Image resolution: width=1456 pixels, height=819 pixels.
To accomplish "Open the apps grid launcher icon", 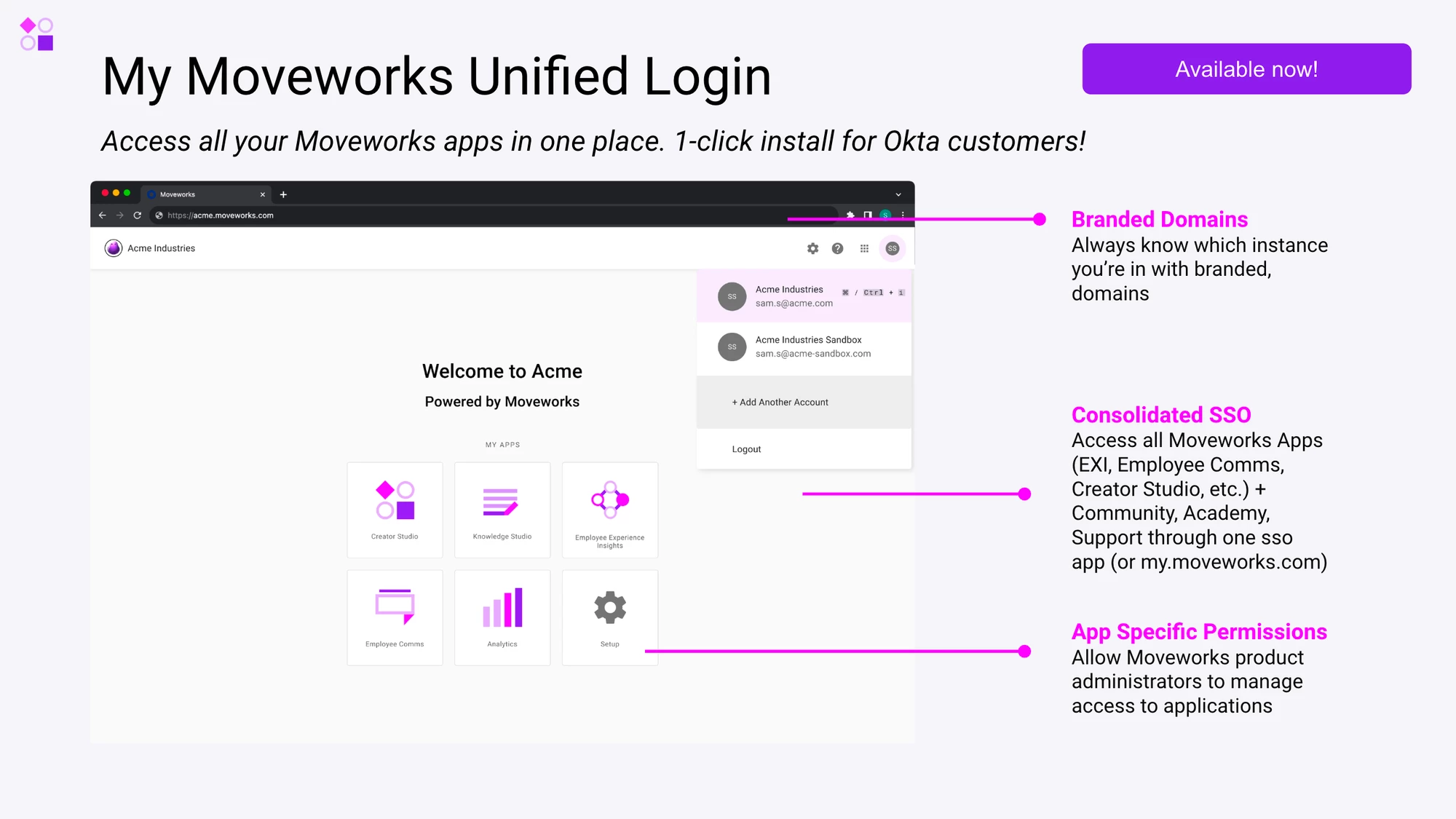I will pyautogui.click(x=864, y=248).
